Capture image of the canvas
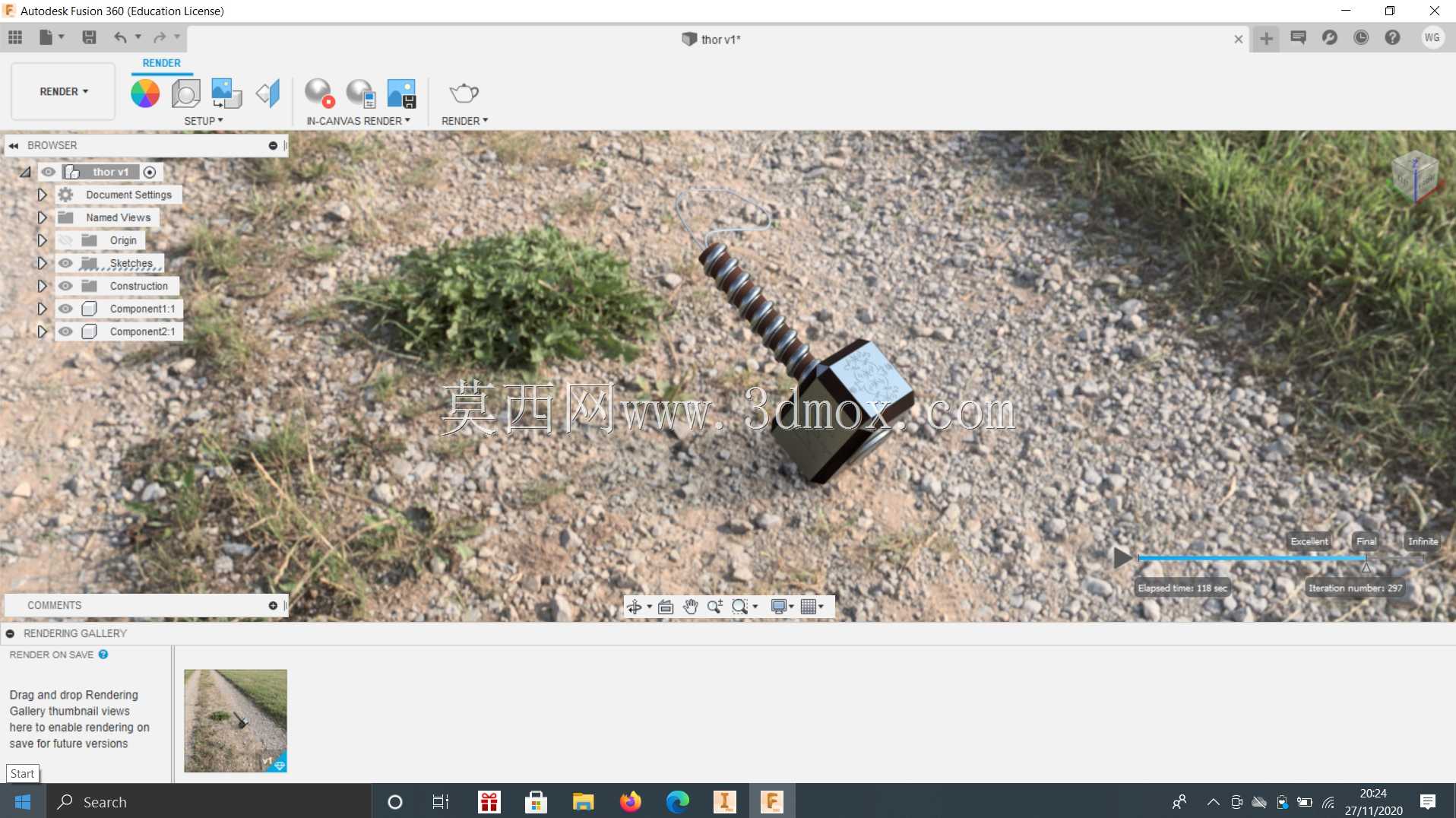The width and height of the screenshot is (1456, 818). (x=401, y=94)
